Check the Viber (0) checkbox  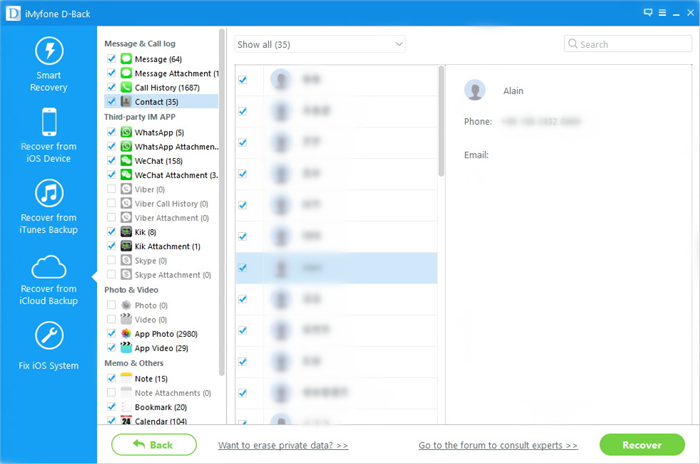[111, 189]
